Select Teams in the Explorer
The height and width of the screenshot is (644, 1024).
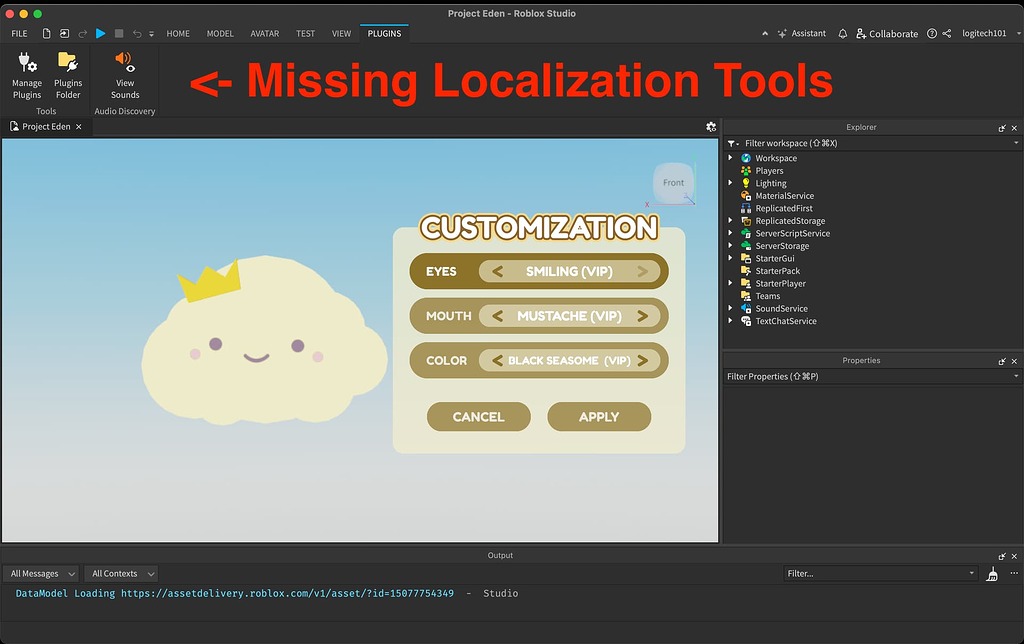(767, 296)
